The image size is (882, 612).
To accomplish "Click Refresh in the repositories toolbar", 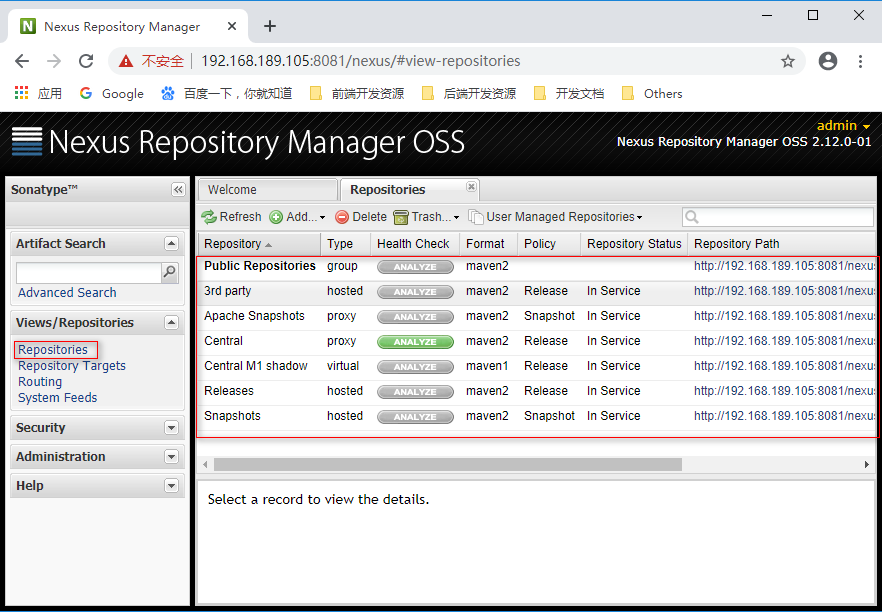I will click(231, 217).
